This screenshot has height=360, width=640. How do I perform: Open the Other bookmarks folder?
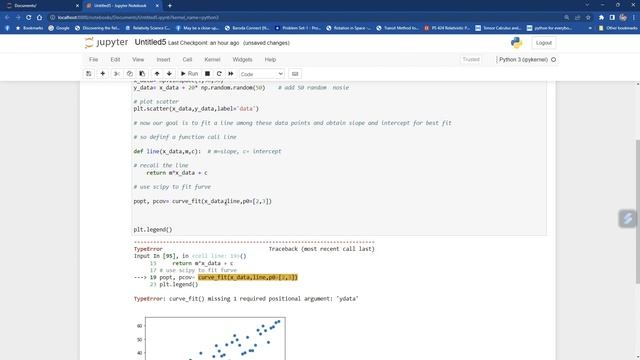point(618,28)
